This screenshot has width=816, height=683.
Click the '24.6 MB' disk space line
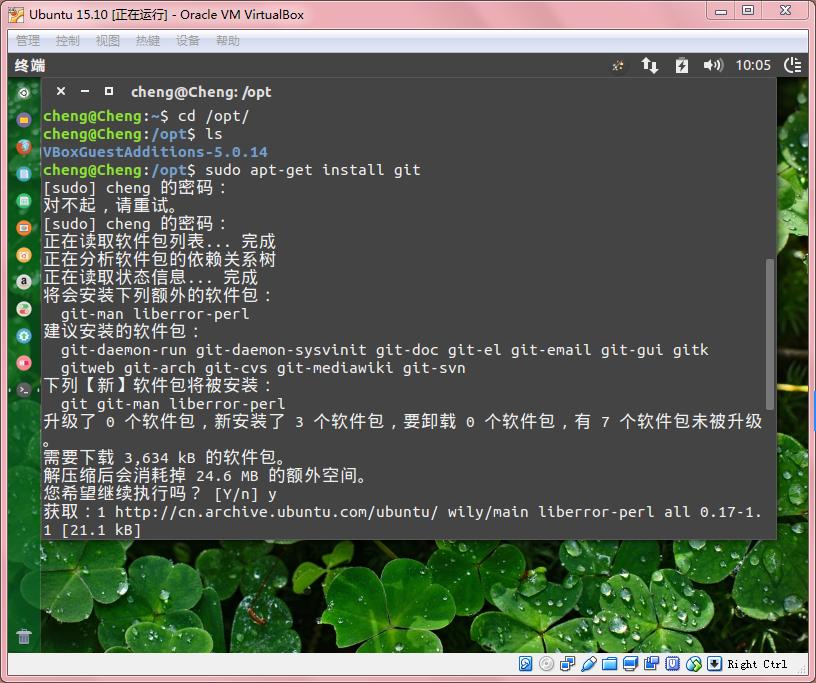click(205, 475)
